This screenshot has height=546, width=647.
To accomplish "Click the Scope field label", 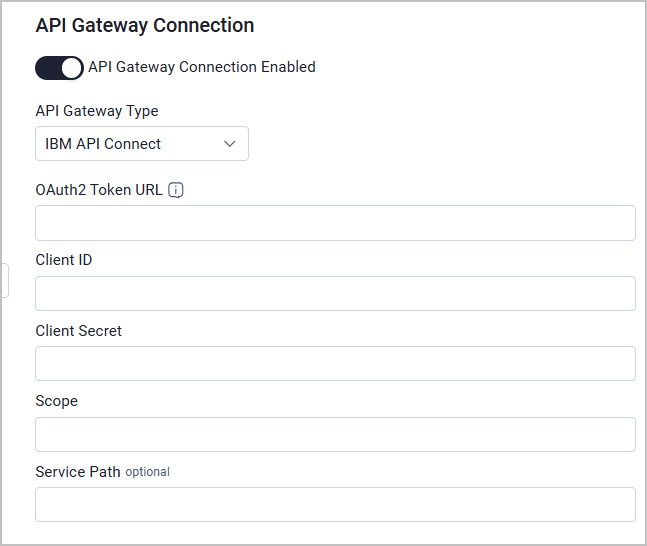I will [57, 401].
